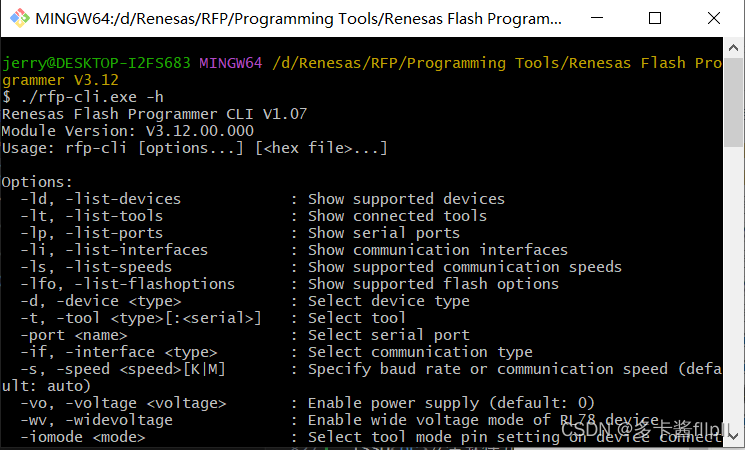
Task: Click the vertical scrollbar thumb
Action: 733,103
